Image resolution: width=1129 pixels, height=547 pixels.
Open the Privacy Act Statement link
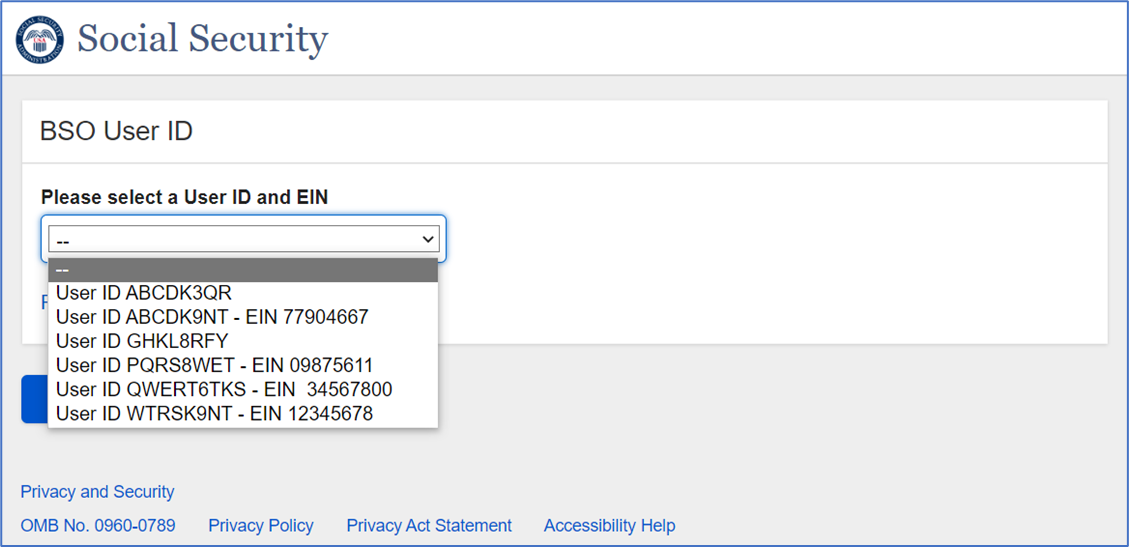(x=429, y=526)
